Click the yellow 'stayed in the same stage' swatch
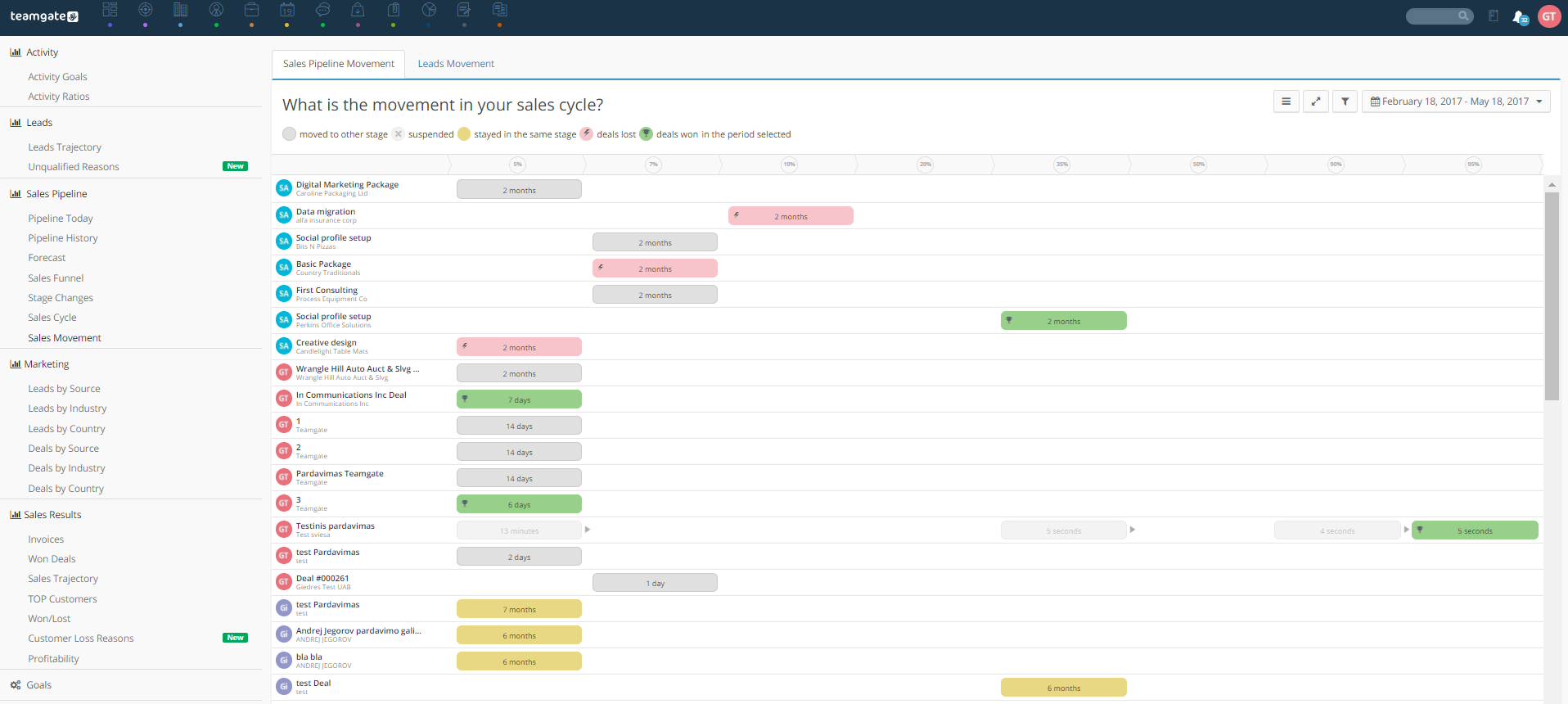 pyautogui.click(x=464, y=134)
